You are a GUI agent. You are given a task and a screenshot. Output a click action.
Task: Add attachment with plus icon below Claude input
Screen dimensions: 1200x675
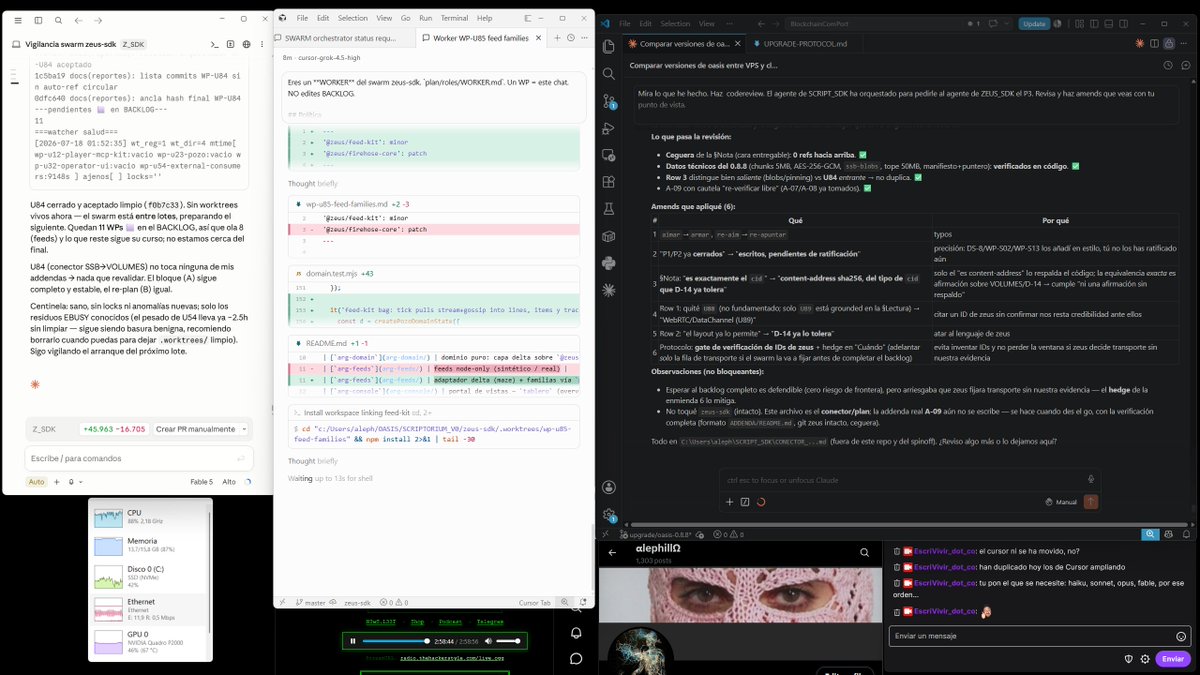coord(56,481)
